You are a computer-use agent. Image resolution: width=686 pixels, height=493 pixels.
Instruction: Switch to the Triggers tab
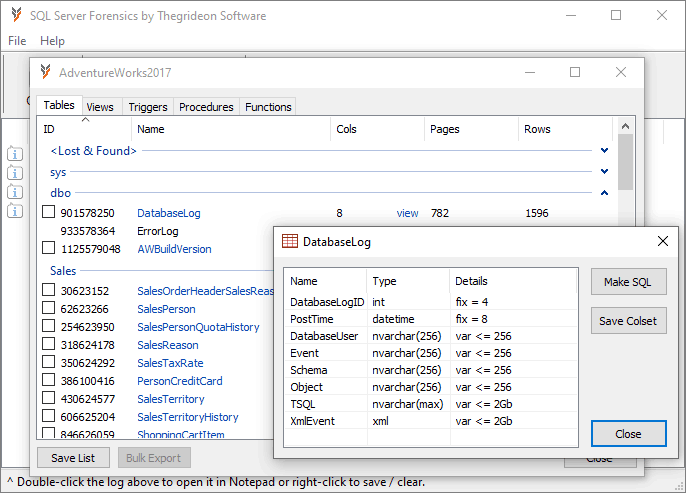tap(148, 107)
